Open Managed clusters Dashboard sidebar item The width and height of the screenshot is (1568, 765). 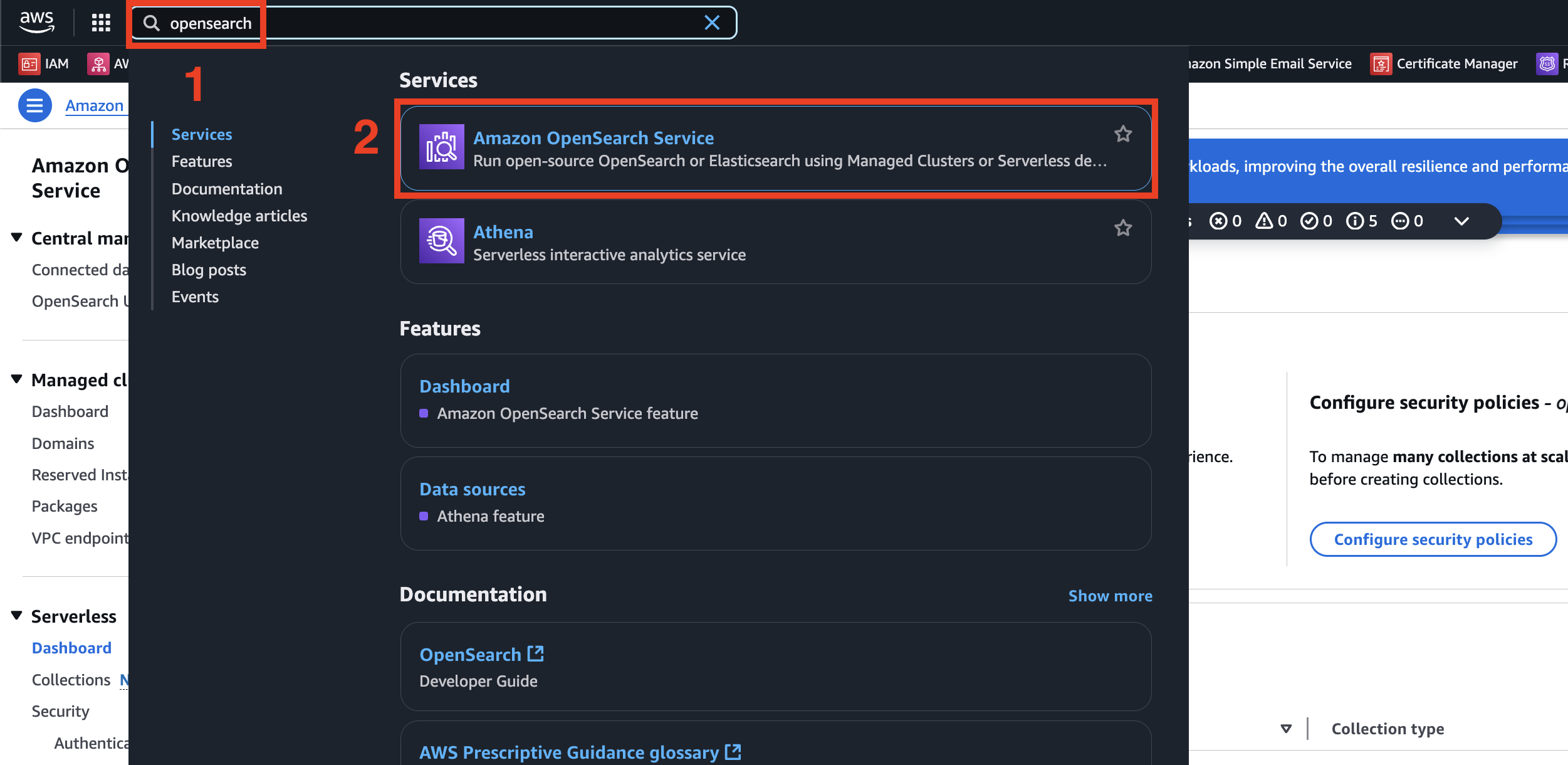coord(70,411)
